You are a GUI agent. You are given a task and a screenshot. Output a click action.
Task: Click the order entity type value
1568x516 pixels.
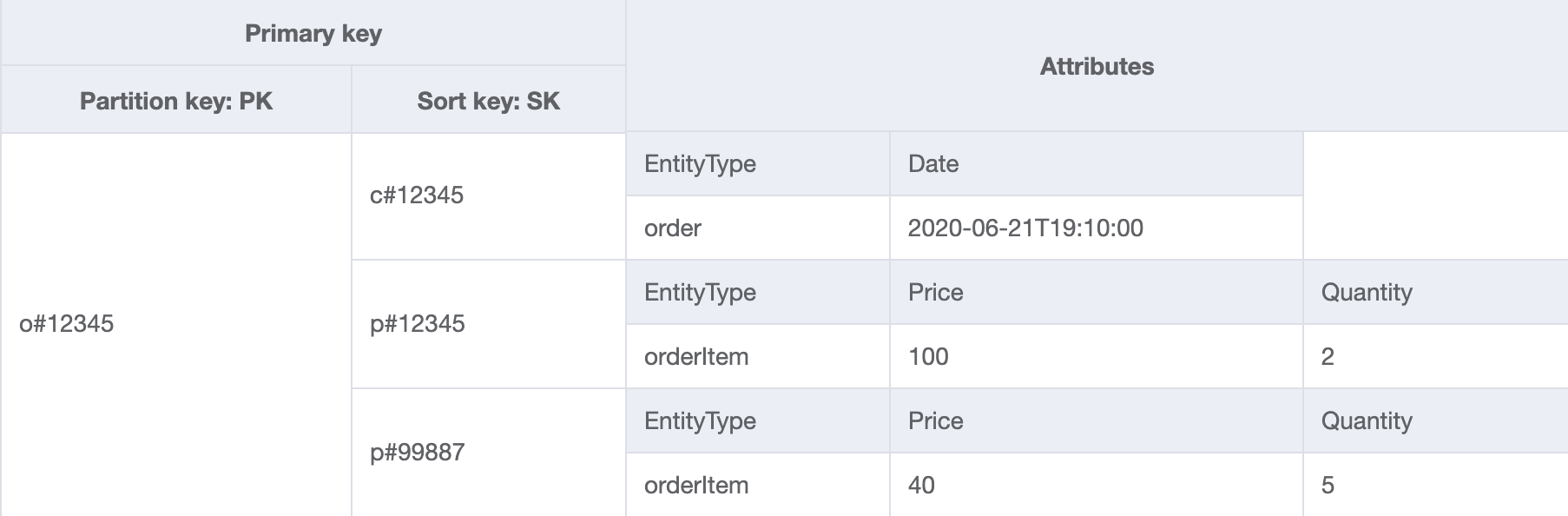[x=758, y=228]
